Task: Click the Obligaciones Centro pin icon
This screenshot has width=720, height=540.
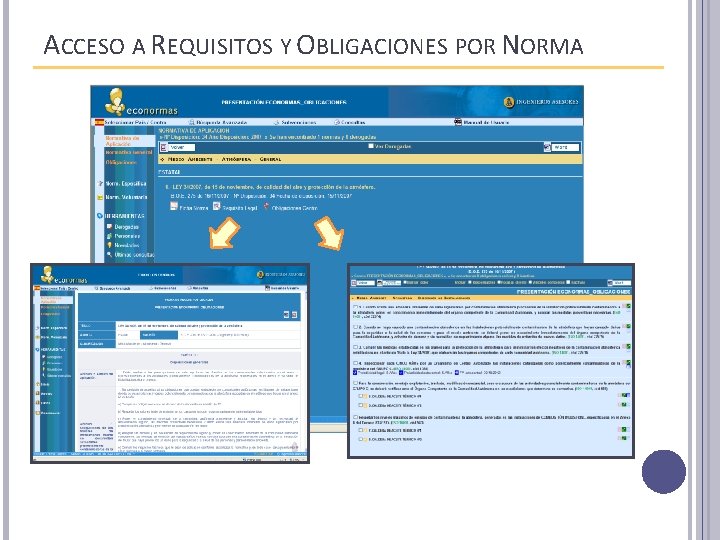Action: (266, 207)
